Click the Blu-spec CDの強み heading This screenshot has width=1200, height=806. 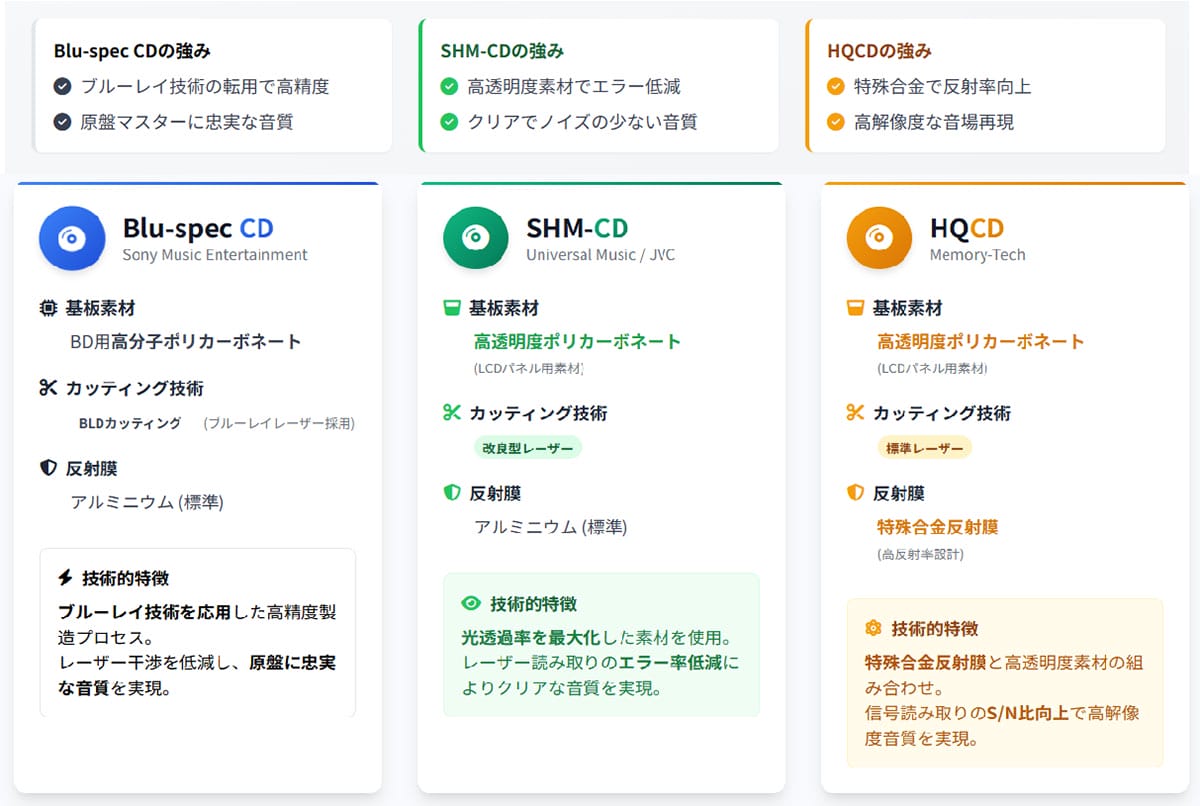click(x=131, y=51)
